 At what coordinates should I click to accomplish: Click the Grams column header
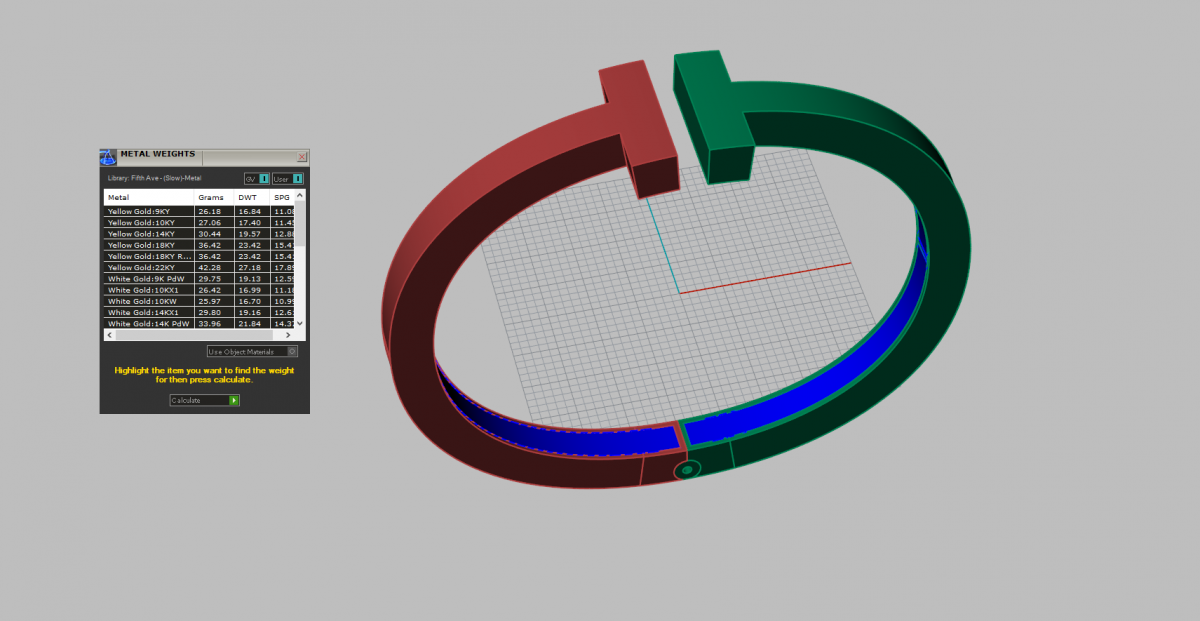pyautogui.click(x=214, y=197)
